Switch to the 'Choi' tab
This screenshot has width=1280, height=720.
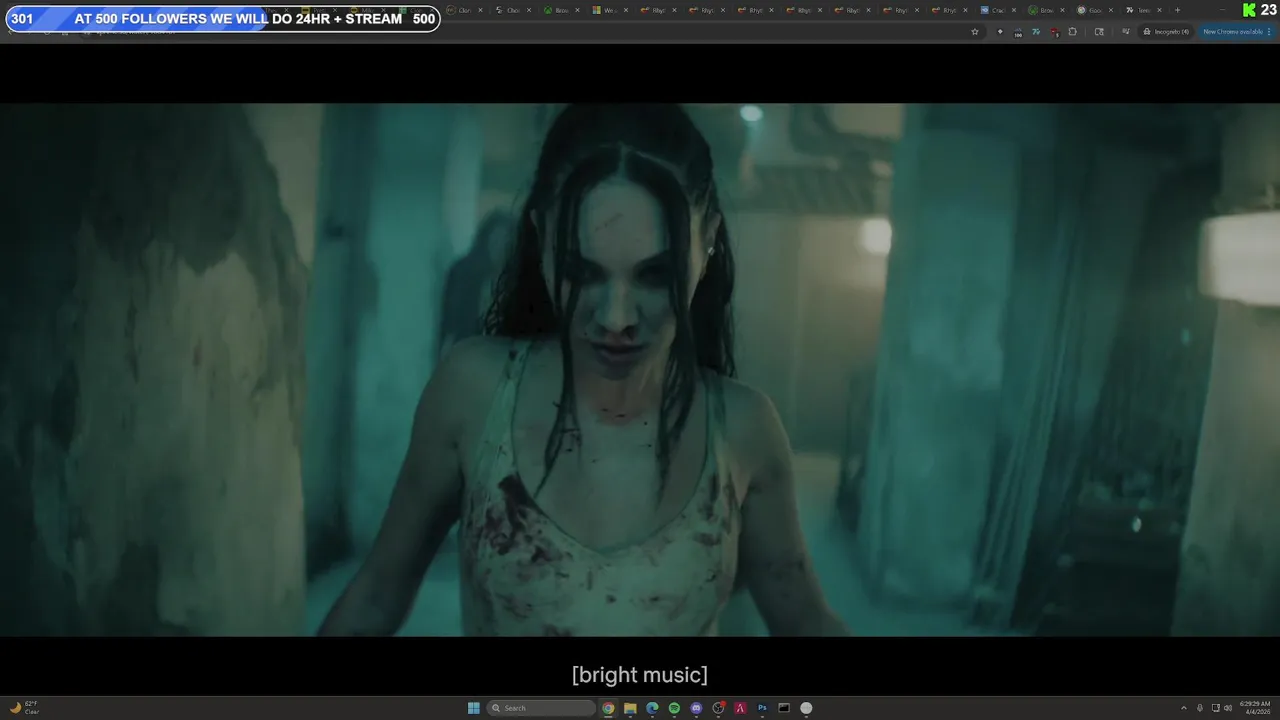point(515,10)
